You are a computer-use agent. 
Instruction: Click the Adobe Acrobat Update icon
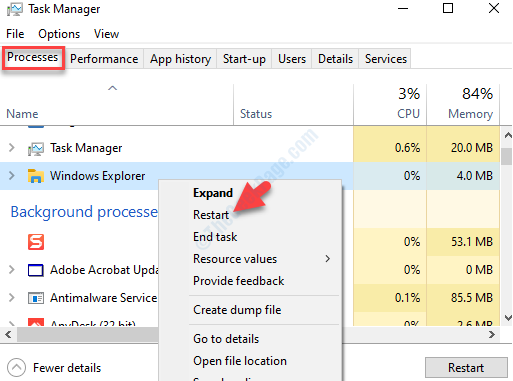click(35, 270)
